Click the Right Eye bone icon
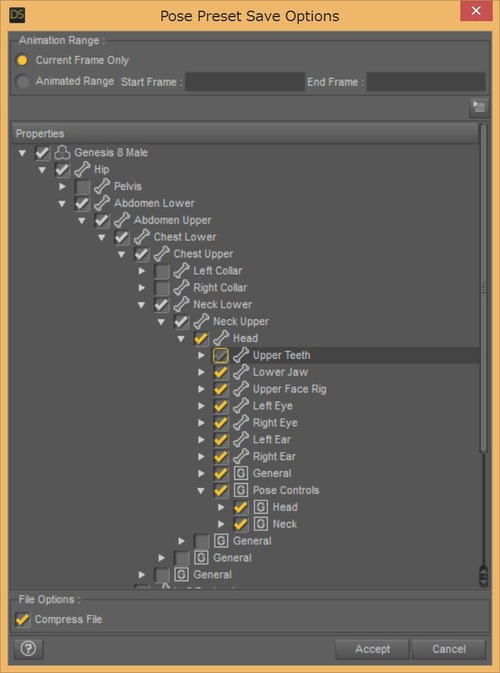This screenshot has height=673, width=500. (x=241, y=423)
